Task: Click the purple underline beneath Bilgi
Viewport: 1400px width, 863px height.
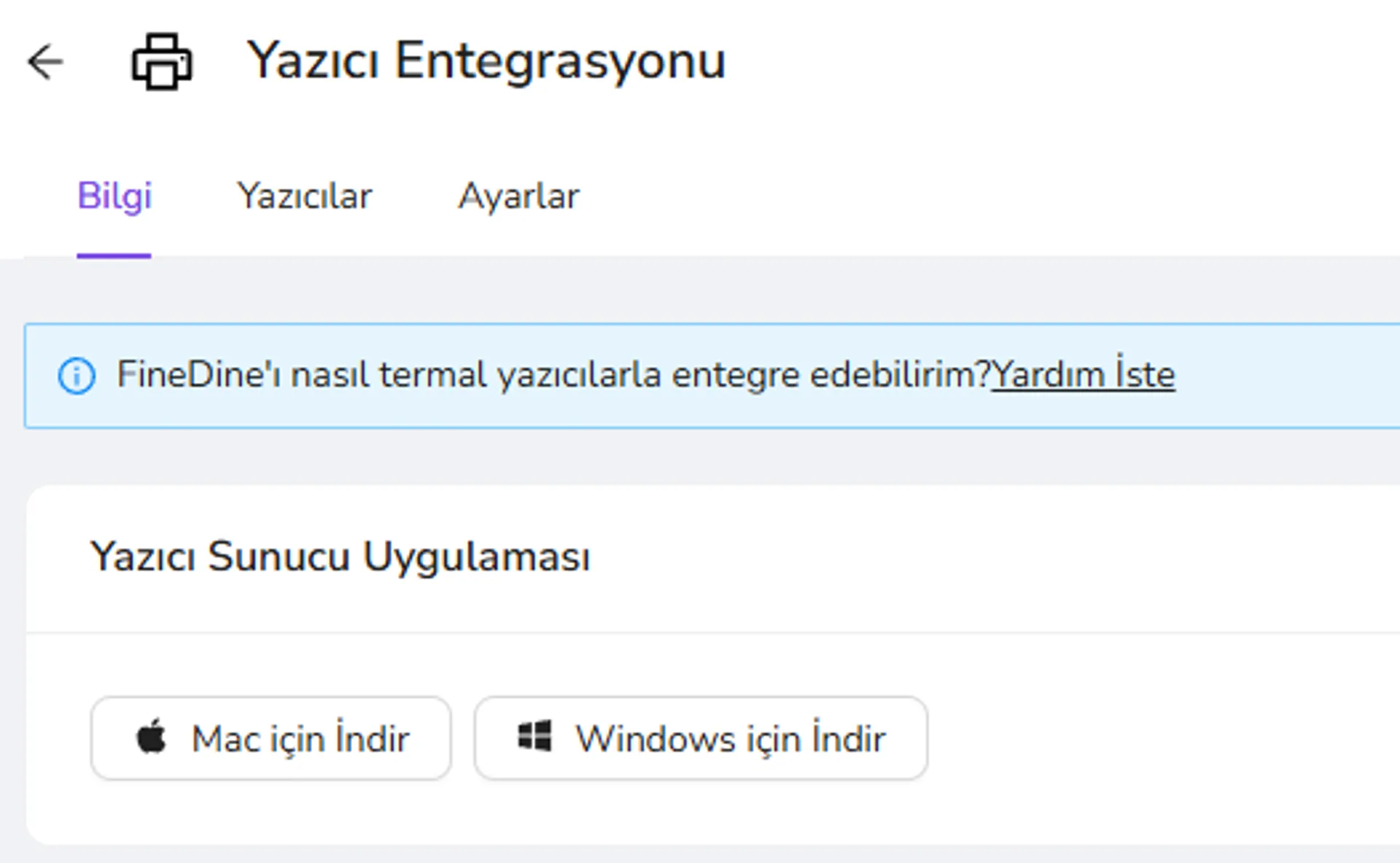Action: [114, 256]
